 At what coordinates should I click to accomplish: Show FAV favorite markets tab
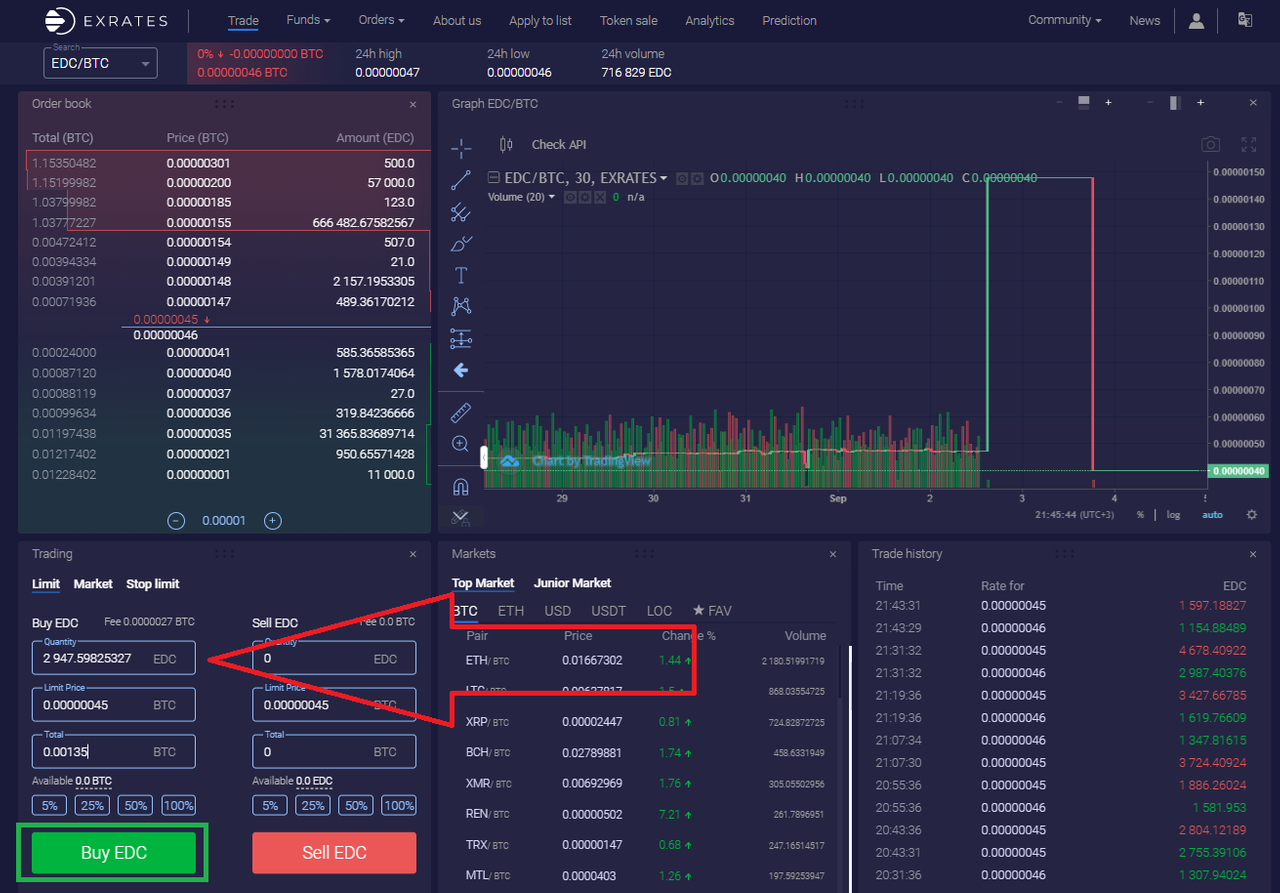712,610
